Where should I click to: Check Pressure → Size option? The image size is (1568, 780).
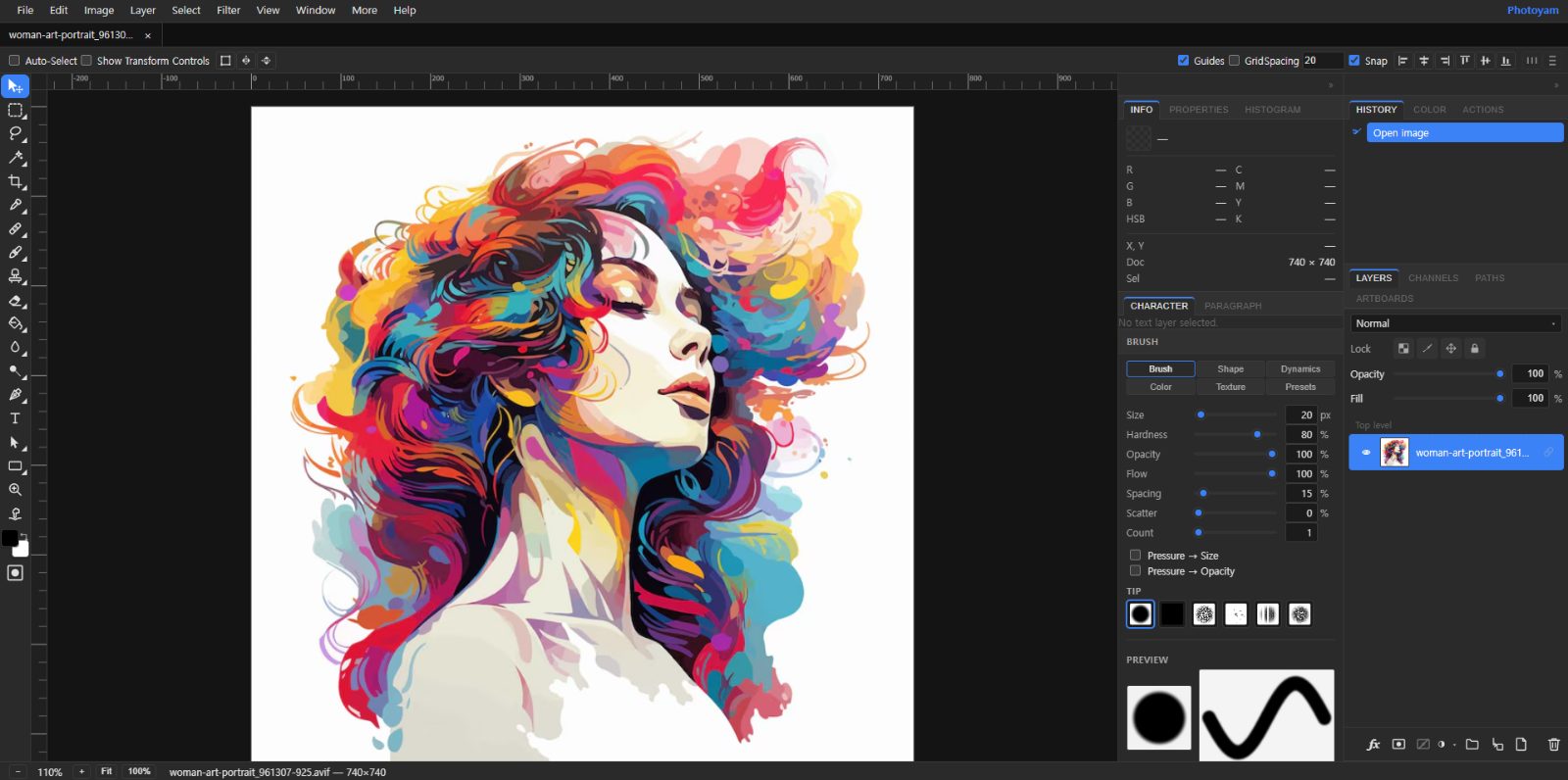coord(1135,556)
